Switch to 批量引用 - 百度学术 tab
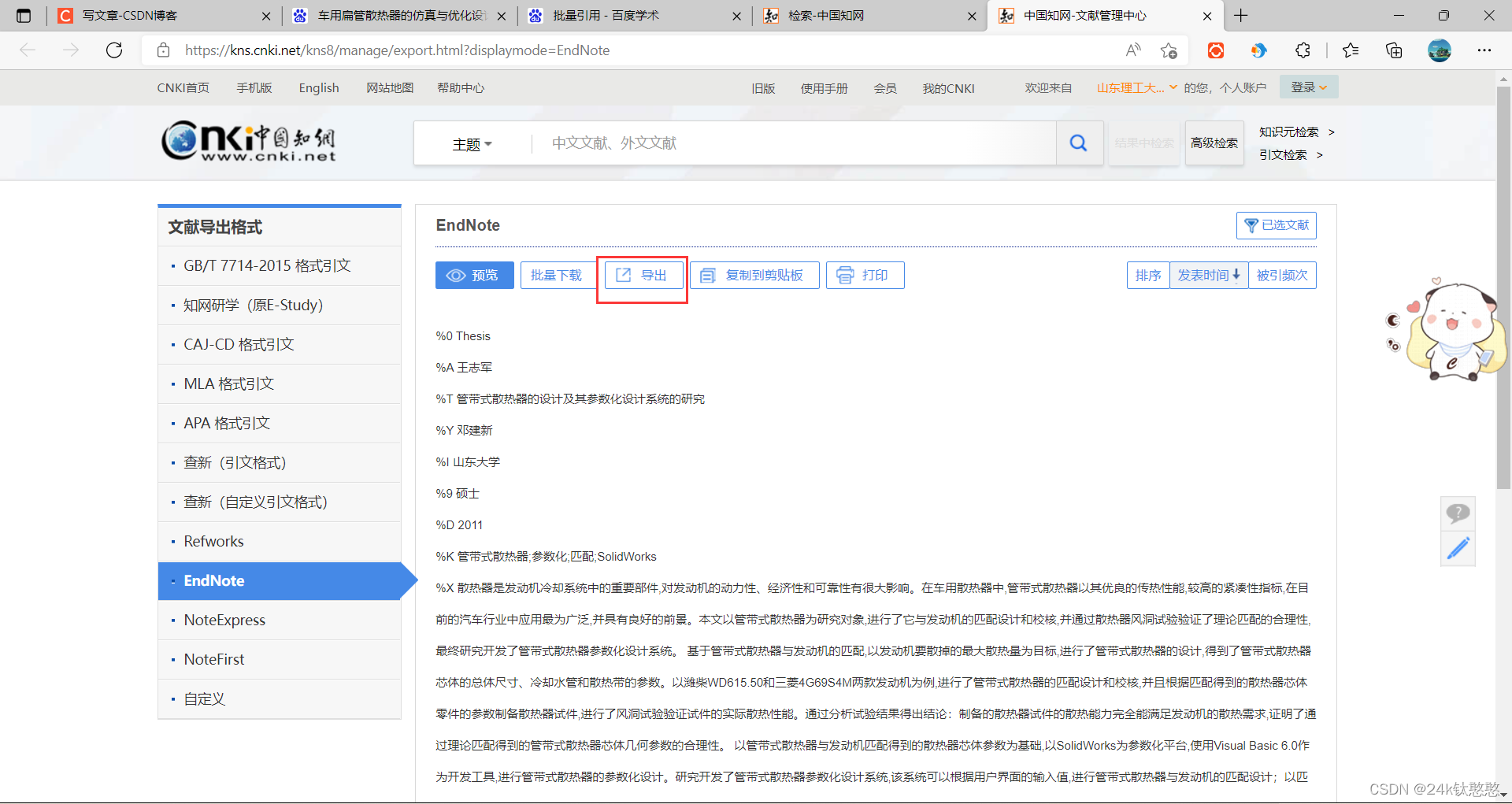The width and height of the screenshot is (1512, 804). [634, 16]
